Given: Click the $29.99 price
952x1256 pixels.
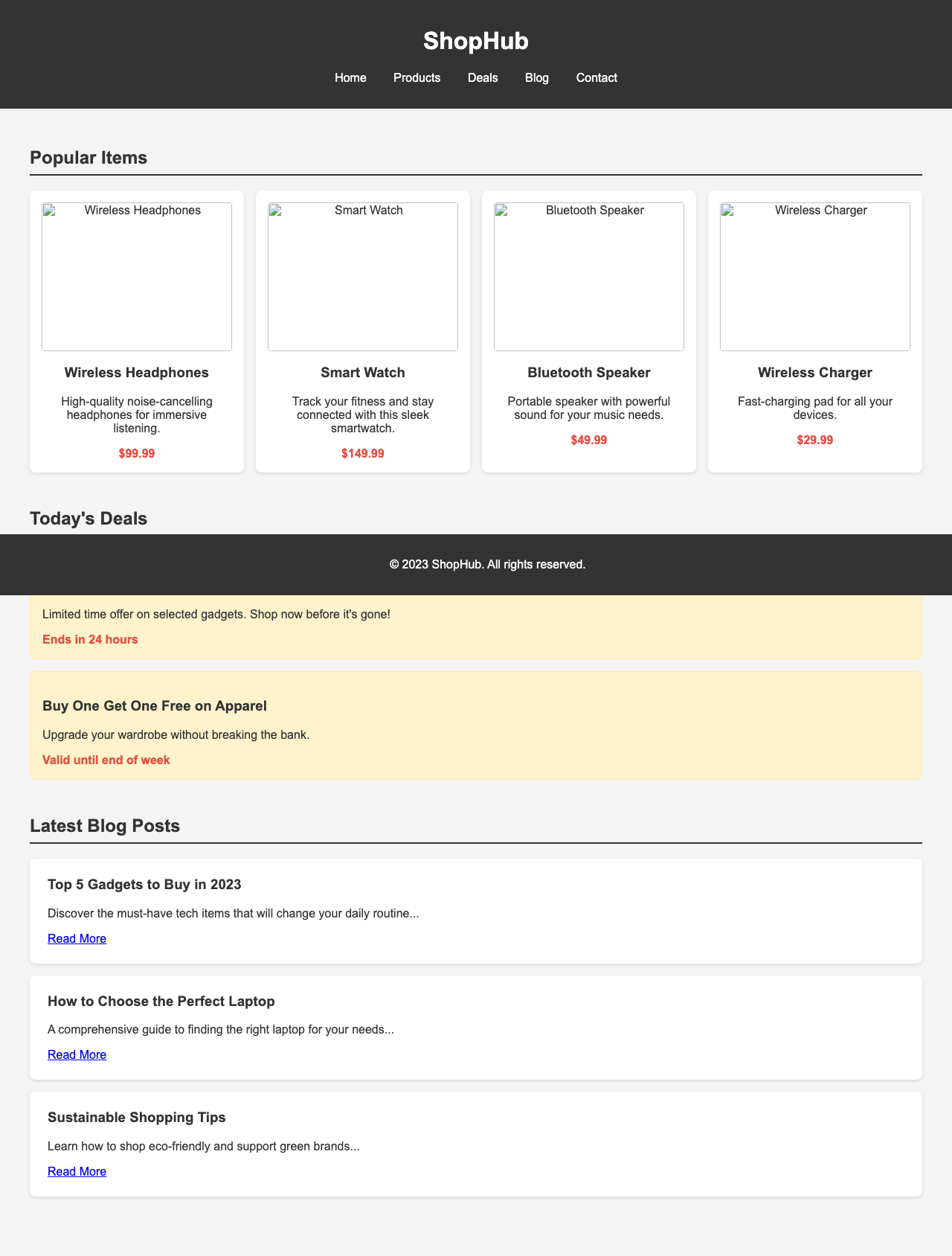Looking at the screenshot, I should click(815, 440).
